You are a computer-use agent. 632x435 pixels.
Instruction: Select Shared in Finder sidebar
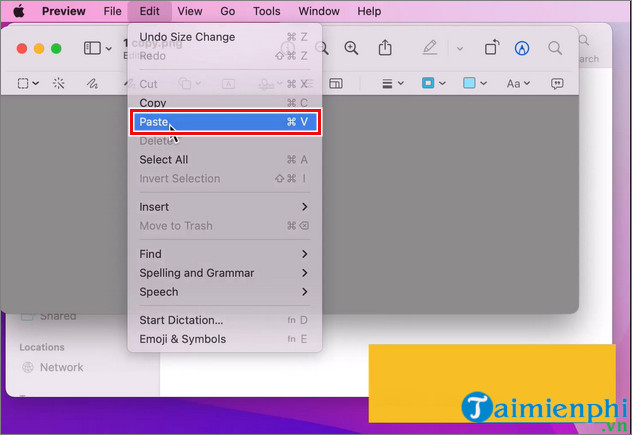coord(48,316)
